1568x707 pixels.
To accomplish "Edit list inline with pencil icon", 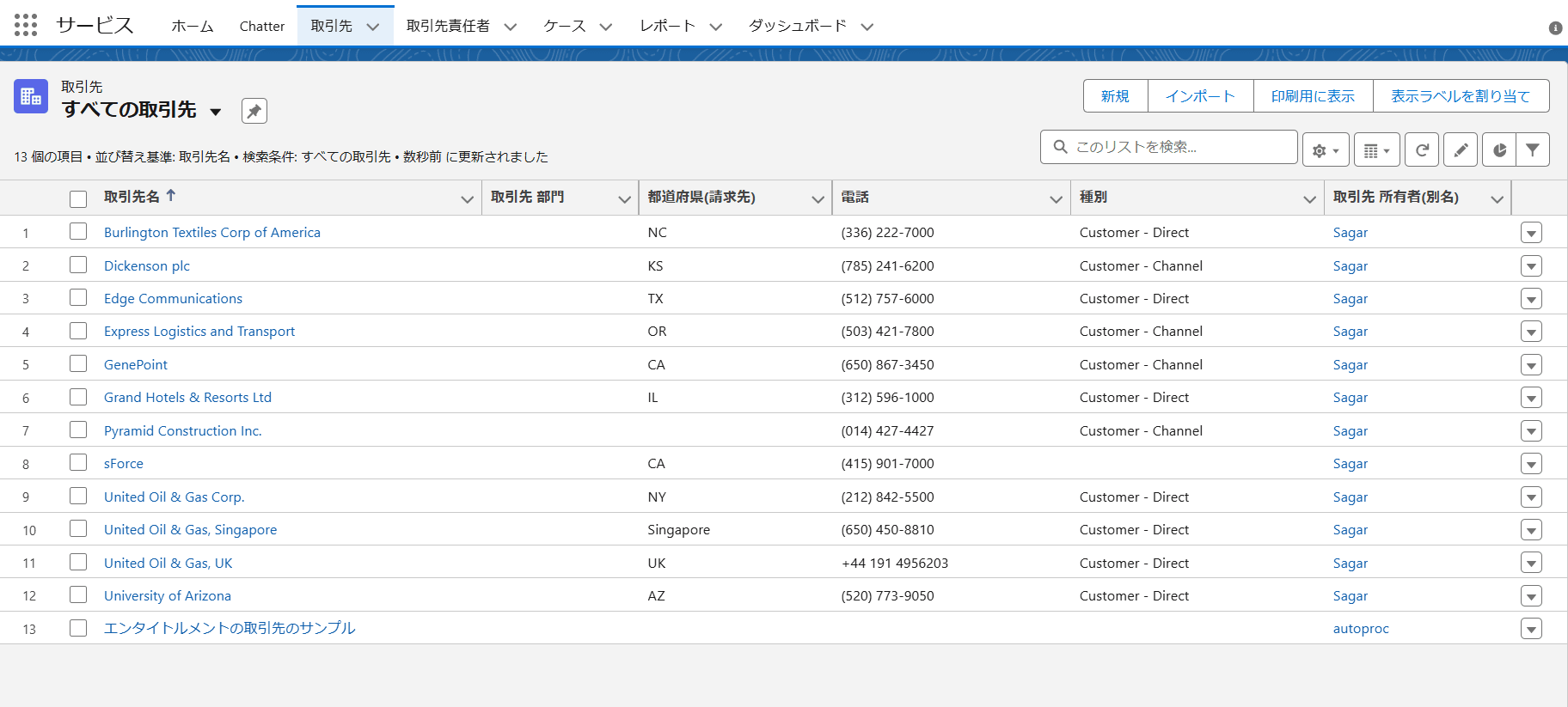I will click(1461, 149).
